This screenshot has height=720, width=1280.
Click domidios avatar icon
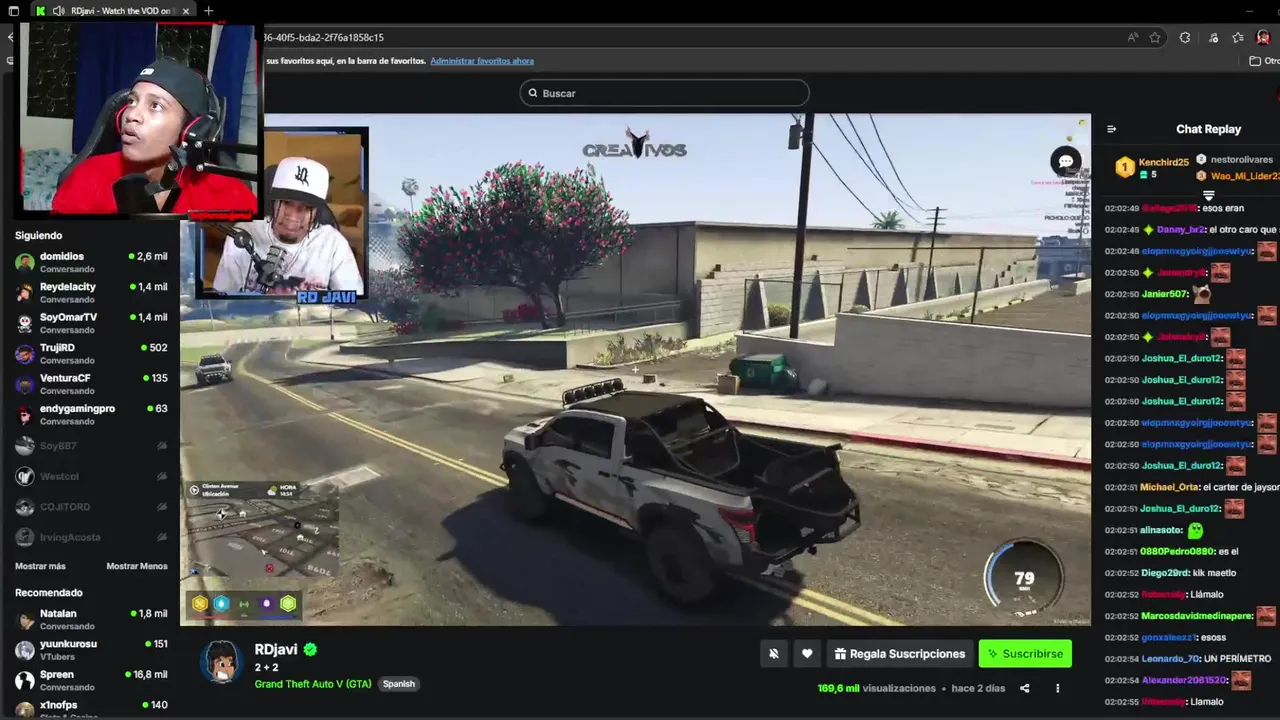(x=24, y=262)
